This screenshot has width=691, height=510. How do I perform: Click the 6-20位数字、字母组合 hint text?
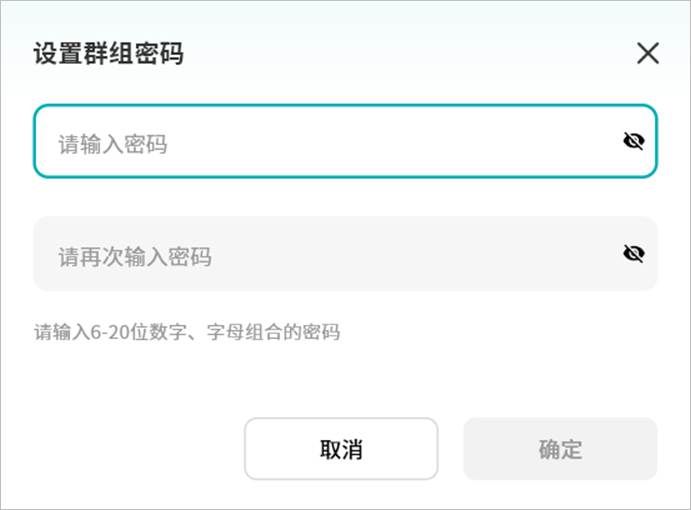(x=187, y=332)
